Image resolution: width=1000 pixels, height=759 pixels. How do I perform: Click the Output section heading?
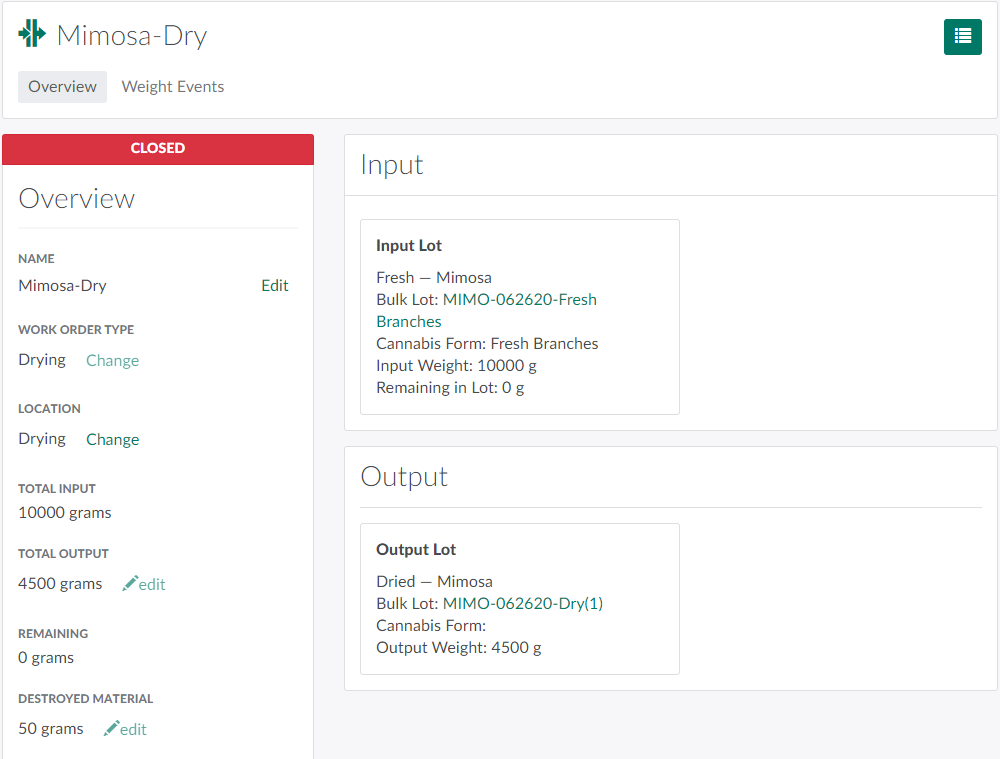coord(404,477)
